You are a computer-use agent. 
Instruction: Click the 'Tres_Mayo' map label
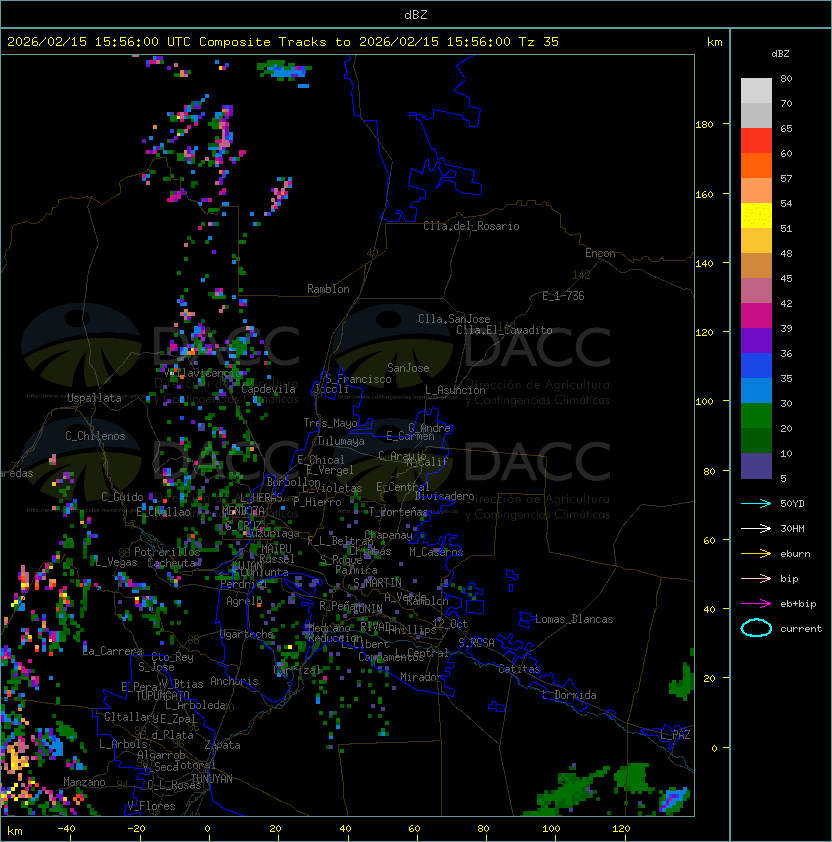coord(330,423)
